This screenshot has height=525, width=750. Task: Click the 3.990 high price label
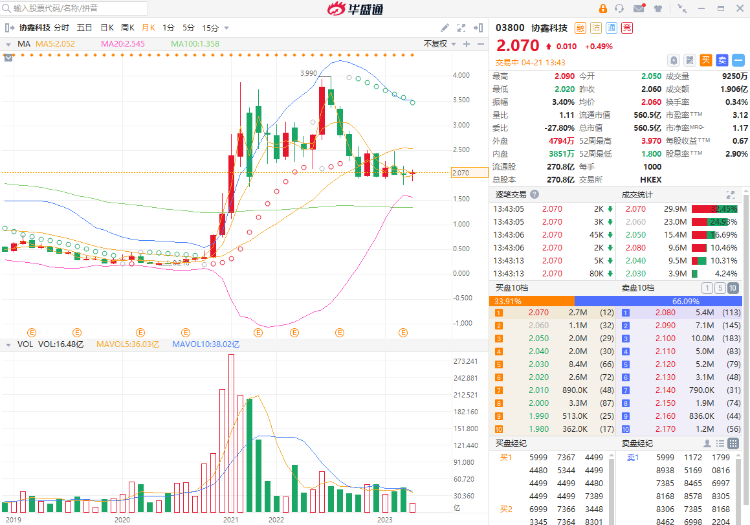(309, 73)
